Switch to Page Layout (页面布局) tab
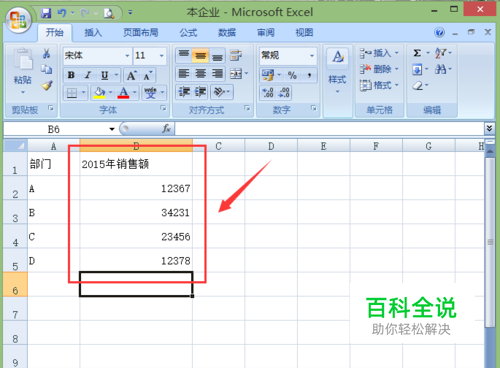 141,33
